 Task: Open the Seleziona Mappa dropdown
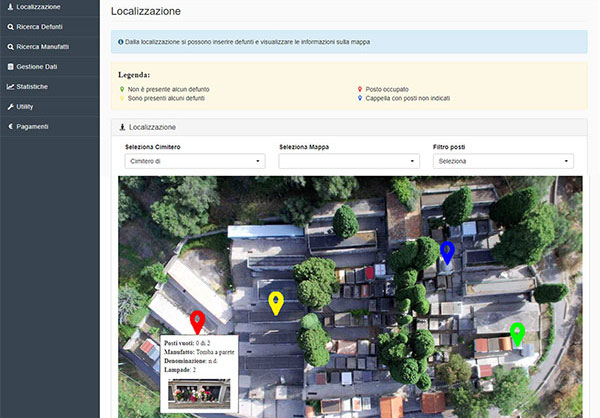349,161
